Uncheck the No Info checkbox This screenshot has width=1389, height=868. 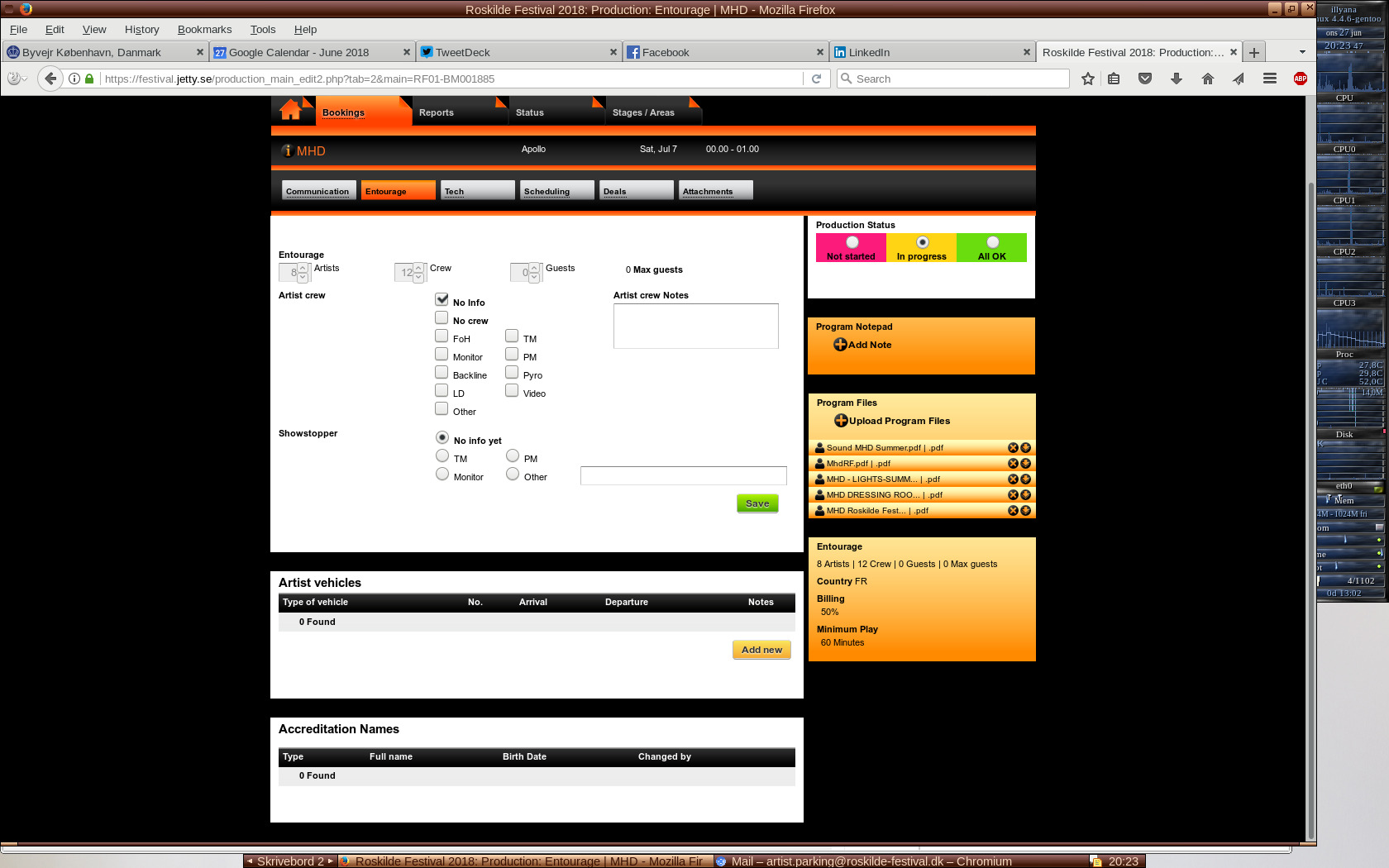point(442,300)
